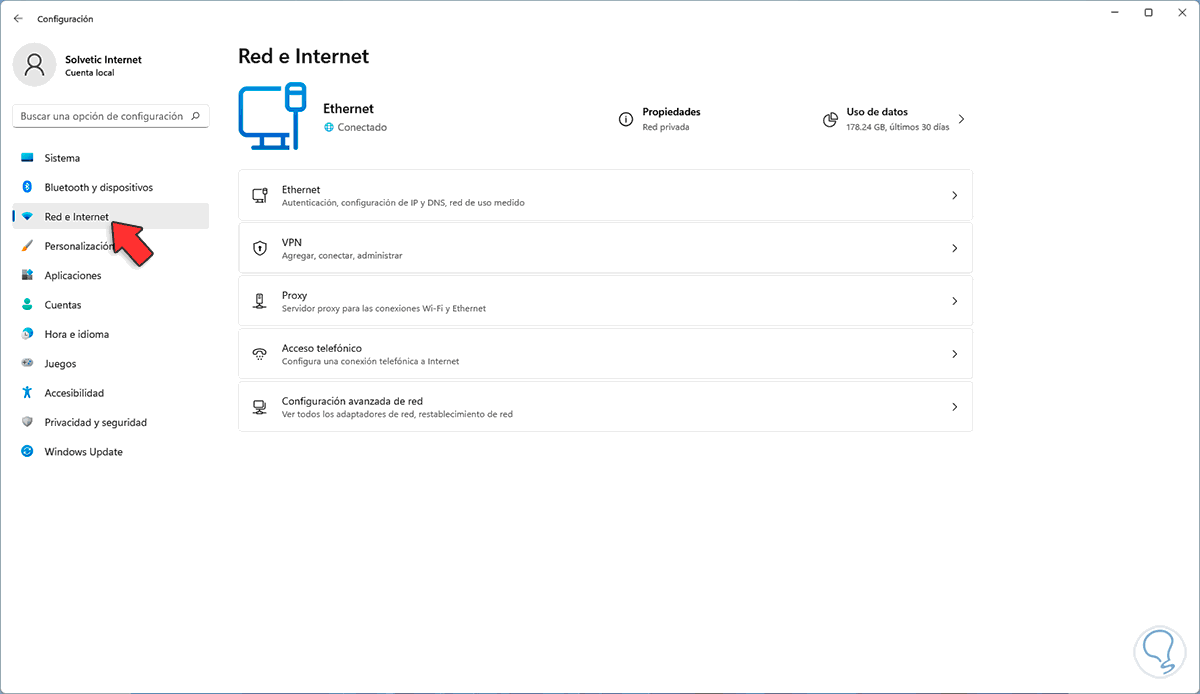The height and width of the screenshot is (694, 1200).
Task: Click the Cuenta local label
Action: click(90, 73)
